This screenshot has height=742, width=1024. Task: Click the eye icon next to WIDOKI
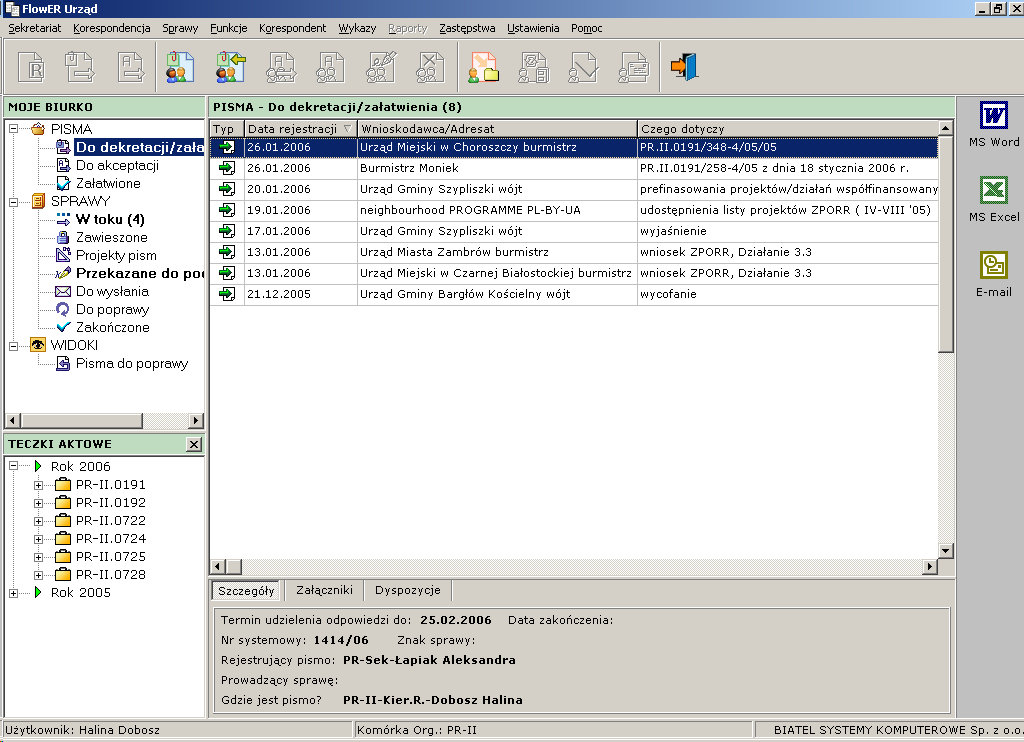coord(38,345)
